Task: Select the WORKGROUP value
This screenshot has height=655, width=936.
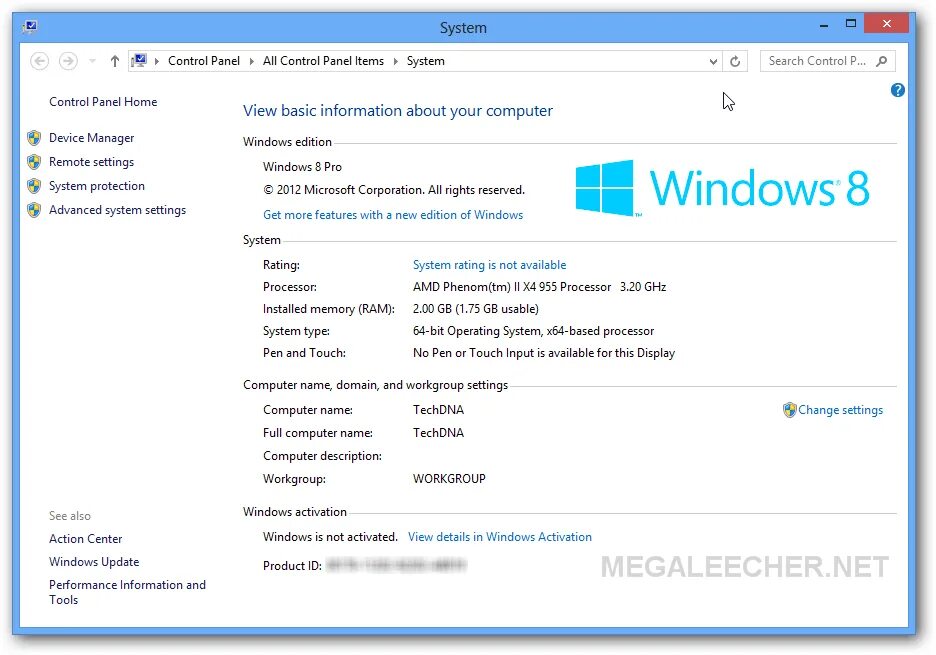Action: pos(449,479)
